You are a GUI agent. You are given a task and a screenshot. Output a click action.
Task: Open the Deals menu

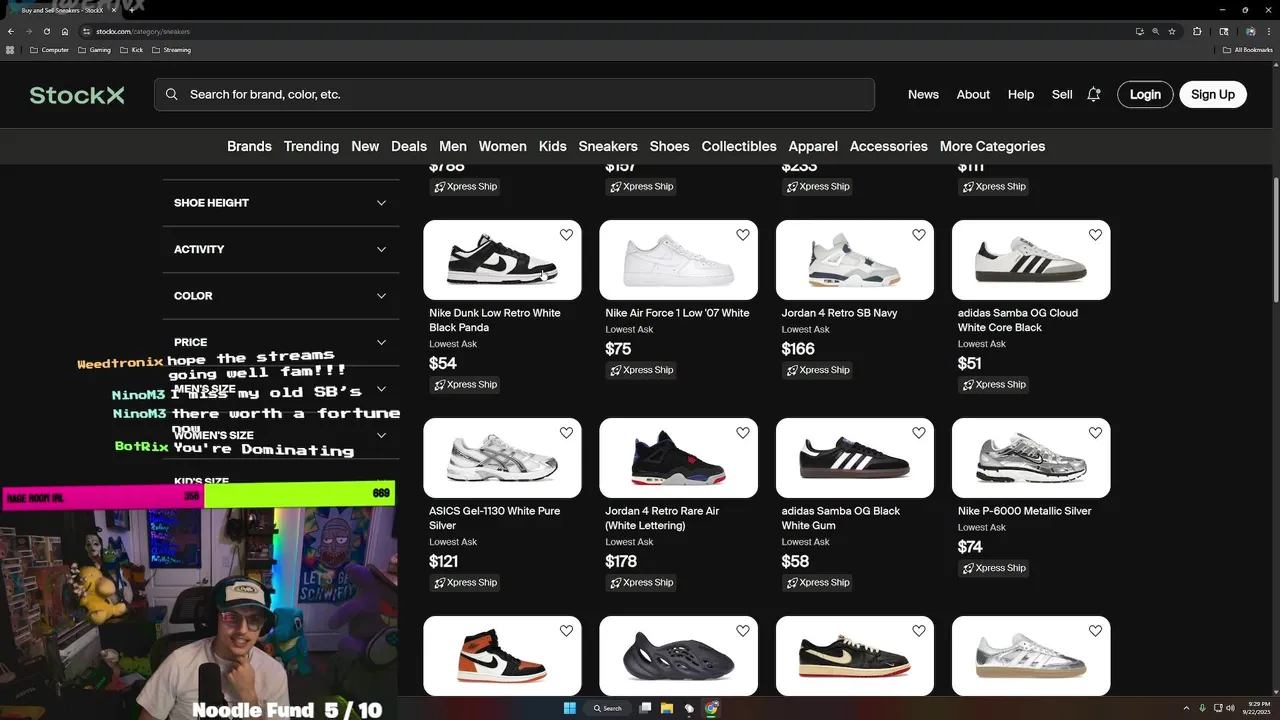(x=409, y=146)
